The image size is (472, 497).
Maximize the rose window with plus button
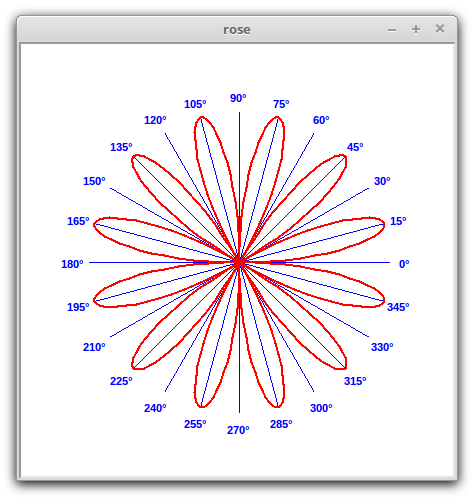click(x=416, y=29)
